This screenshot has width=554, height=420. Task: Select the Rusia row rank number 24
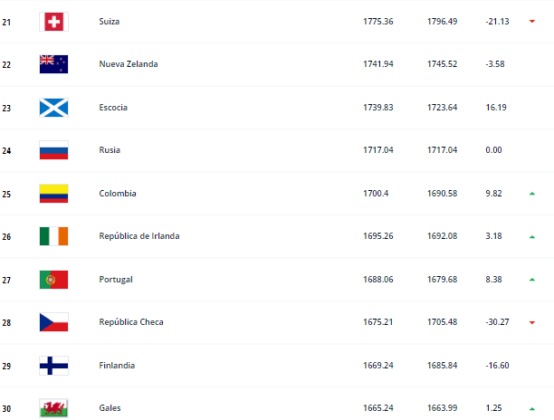pos(6,151)
